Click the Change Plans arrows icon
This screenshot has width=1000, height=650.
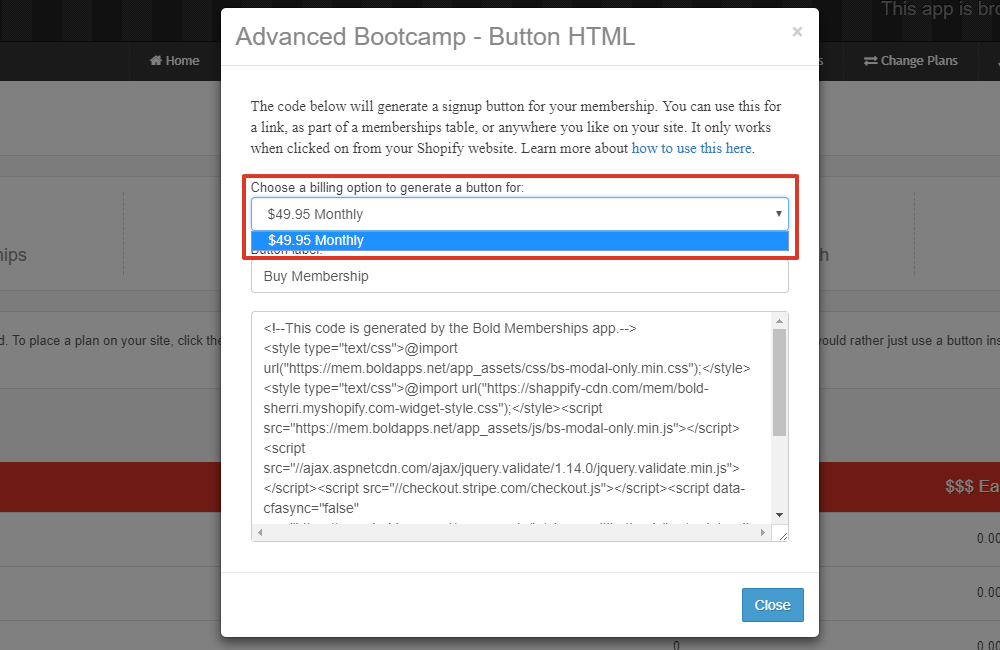point(871,61)
